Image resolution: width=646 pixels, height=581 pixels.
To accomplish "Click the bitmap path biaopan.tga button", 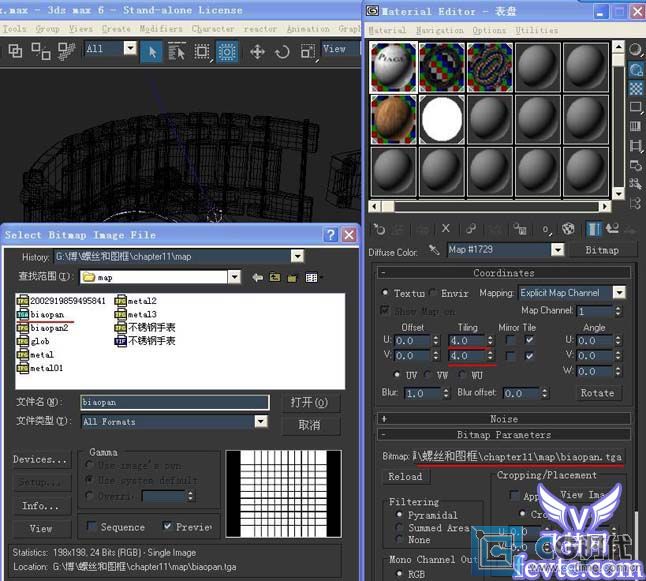I will pyautogui.click(x=518, y=457).
